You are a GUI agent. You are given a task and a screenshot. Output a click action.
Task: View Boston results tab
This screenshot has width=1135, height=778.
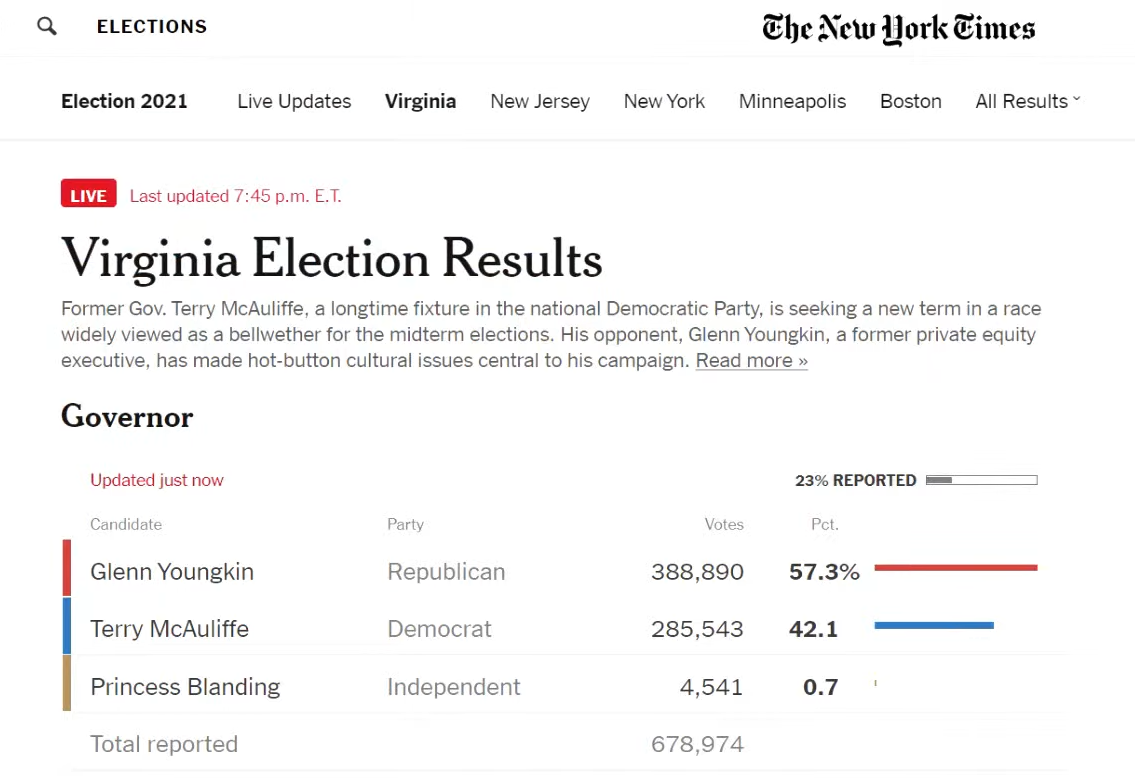click(x=911, y=101)
